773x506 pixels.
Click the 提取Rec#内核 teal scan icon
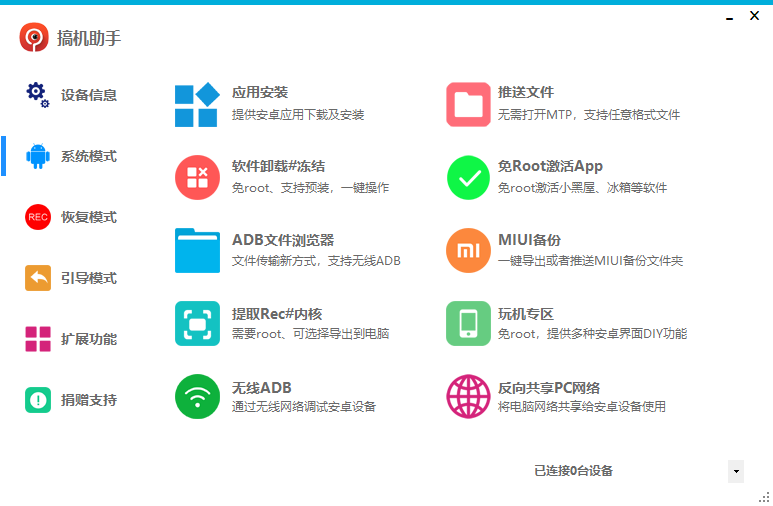click(x=197, y=324)
